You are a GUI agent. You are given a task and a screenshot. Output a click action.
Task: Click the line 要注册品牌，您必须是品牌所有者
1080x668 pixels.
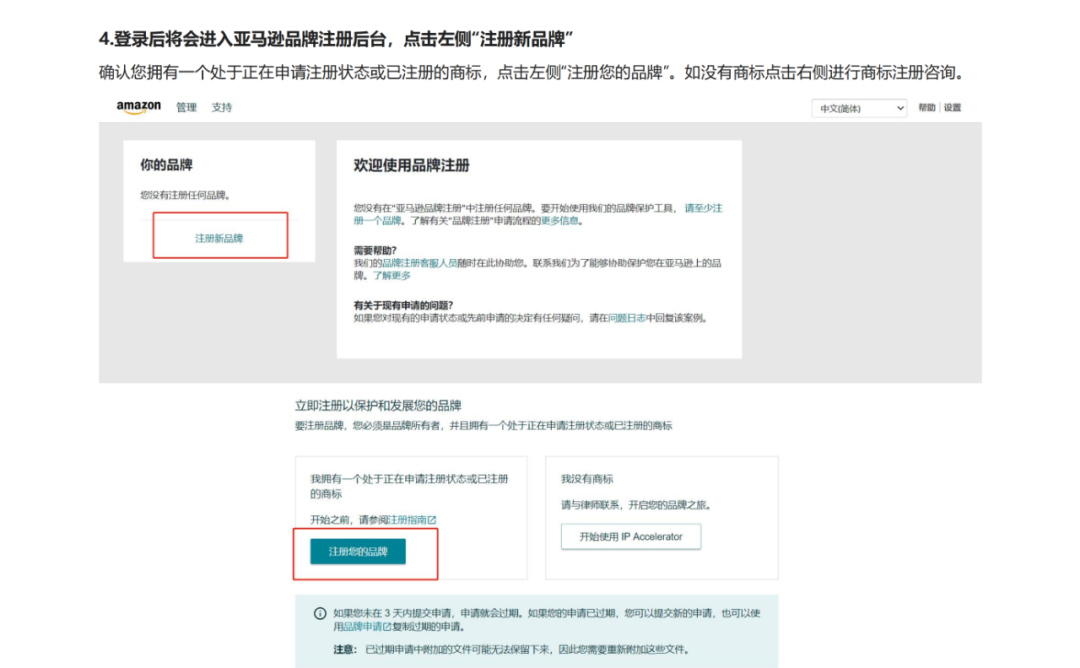(x=484, y=426)
